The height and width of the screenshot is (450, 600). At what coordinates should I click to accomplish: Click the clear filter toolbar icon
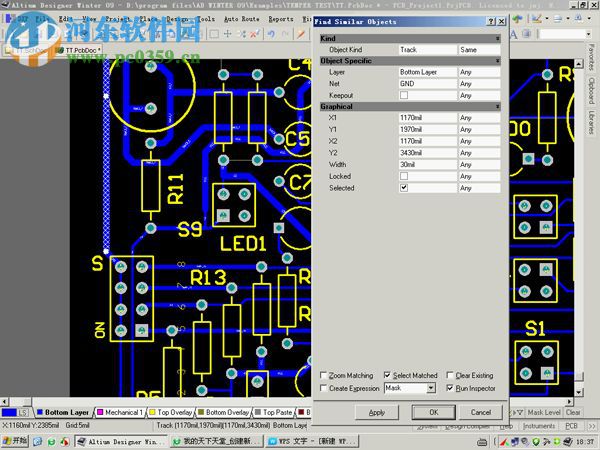(254, 34)
